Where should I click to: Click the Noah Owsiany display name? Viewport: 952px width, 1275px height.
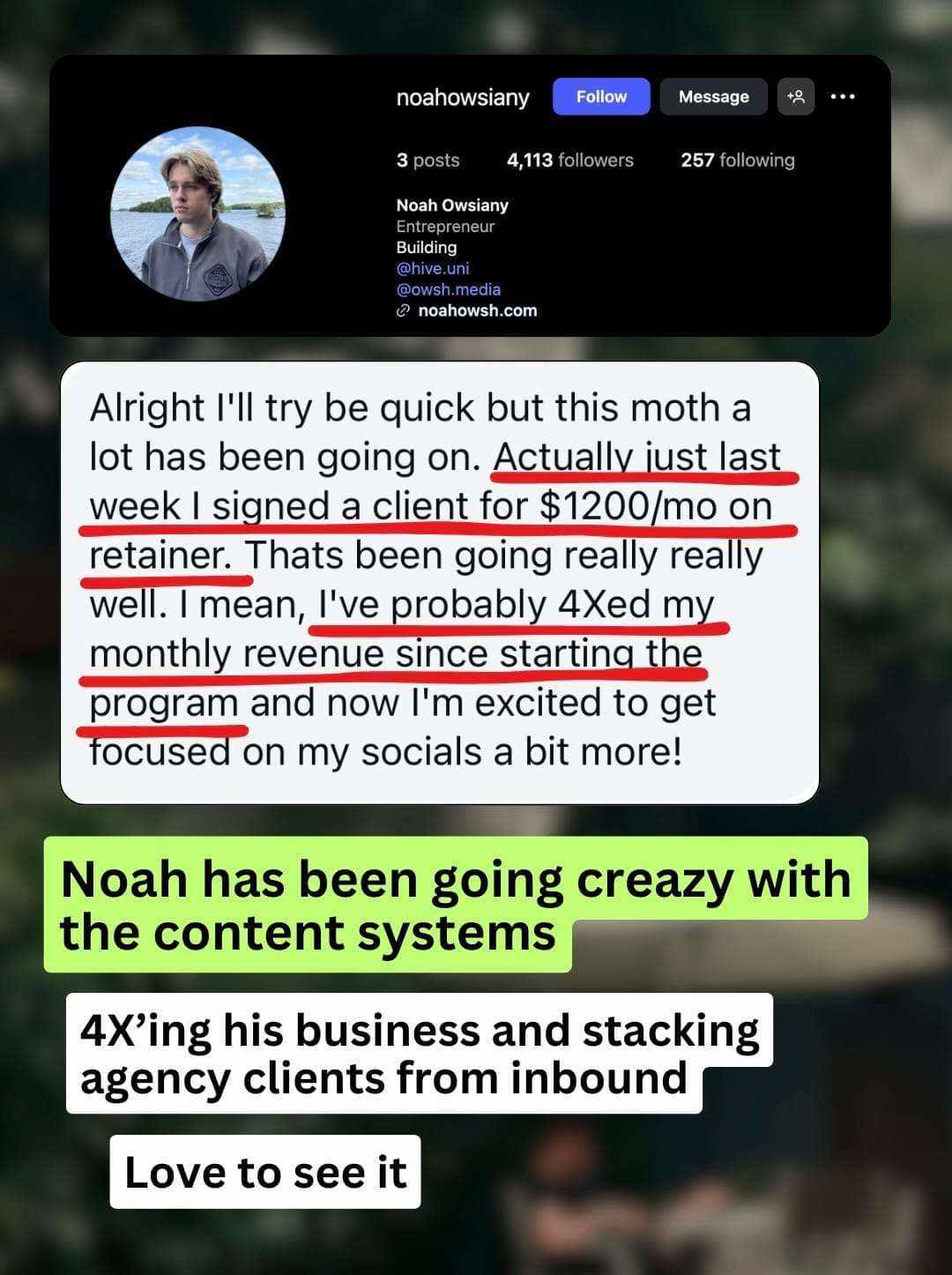452,205
